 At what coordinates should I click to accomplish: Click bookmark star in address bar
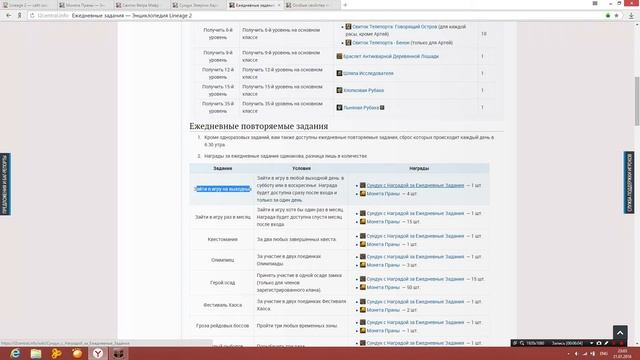(x=616, y=16)
